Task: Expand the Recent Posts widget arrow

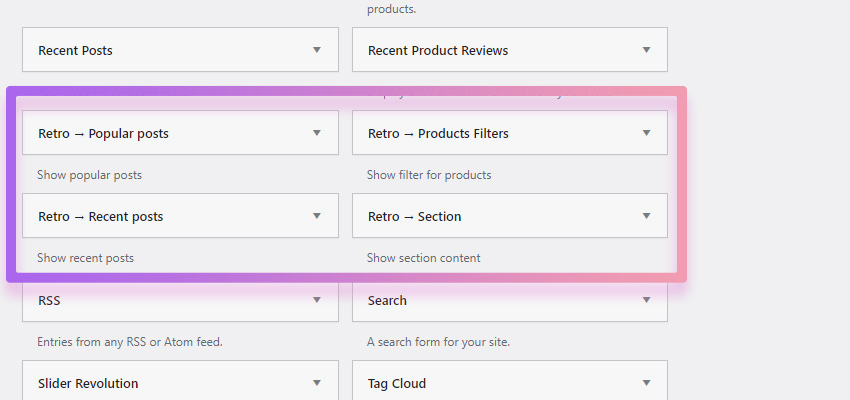Action: point(317,50)
